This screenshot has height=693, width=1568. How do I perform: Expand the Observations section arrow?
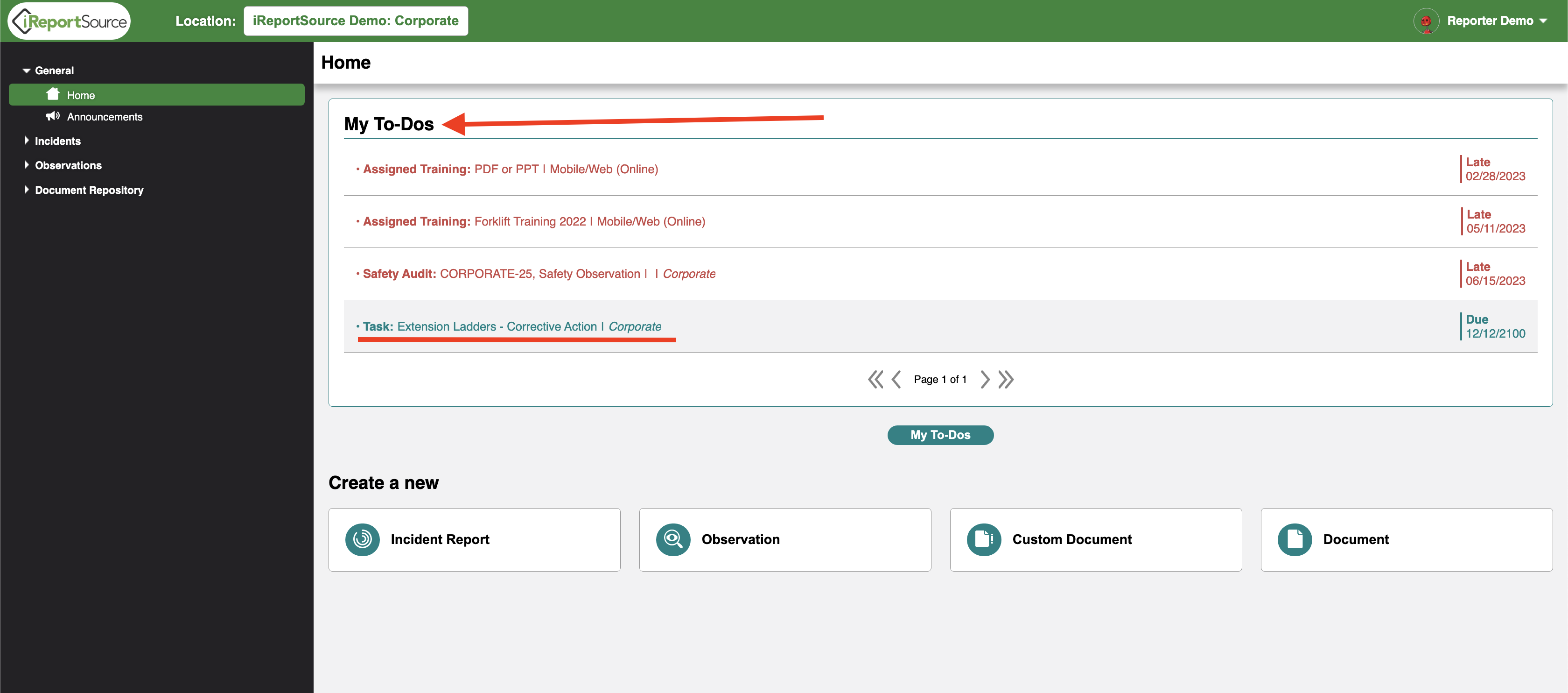coord(26,165)
